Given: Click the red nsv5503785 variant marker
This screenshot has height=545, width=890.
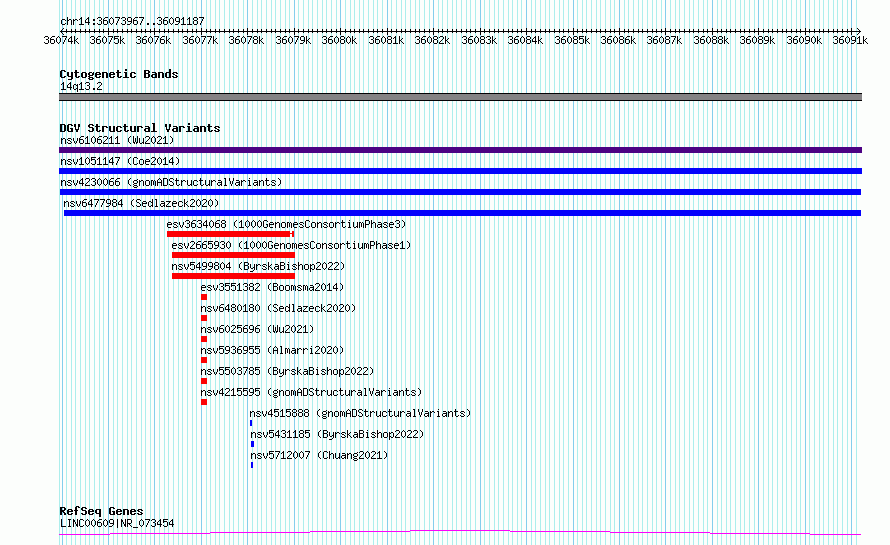Looking at the screenshot, I should [x=204, y=381].
